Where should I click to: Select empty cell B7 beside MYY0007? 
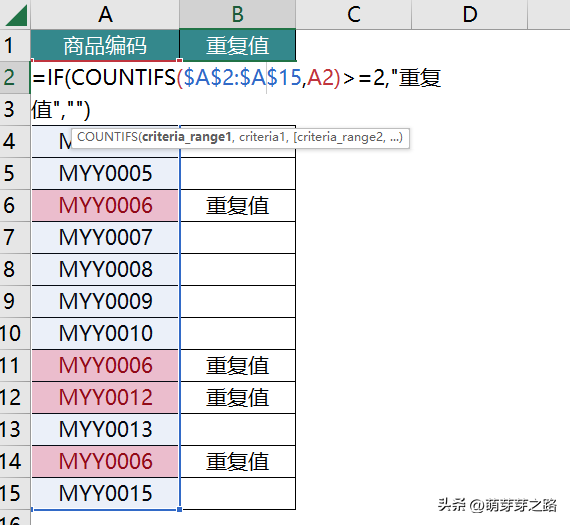tap(238, 237)
